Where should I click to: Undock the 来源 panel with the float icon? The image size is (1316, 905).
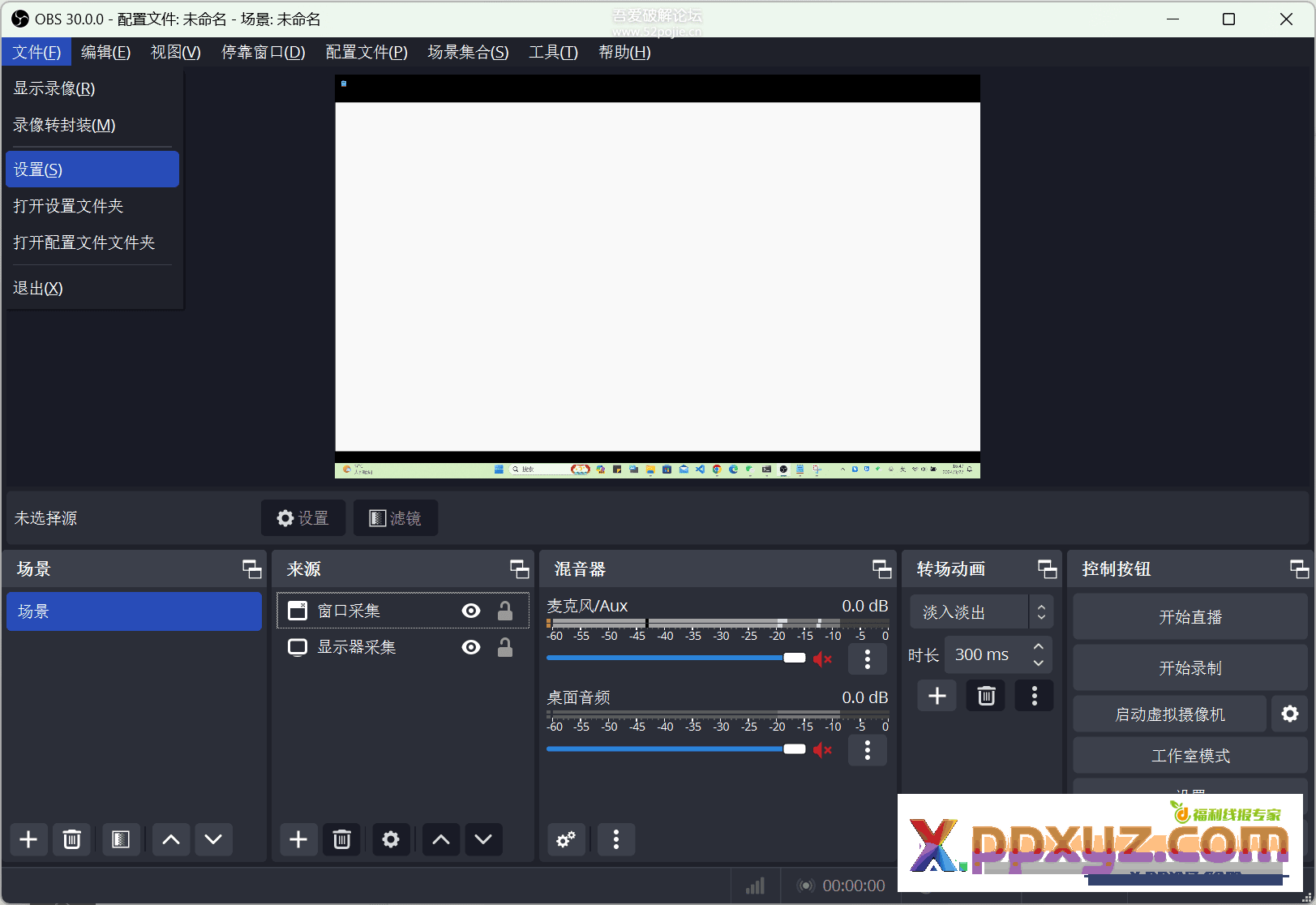(x=520, y=569)
